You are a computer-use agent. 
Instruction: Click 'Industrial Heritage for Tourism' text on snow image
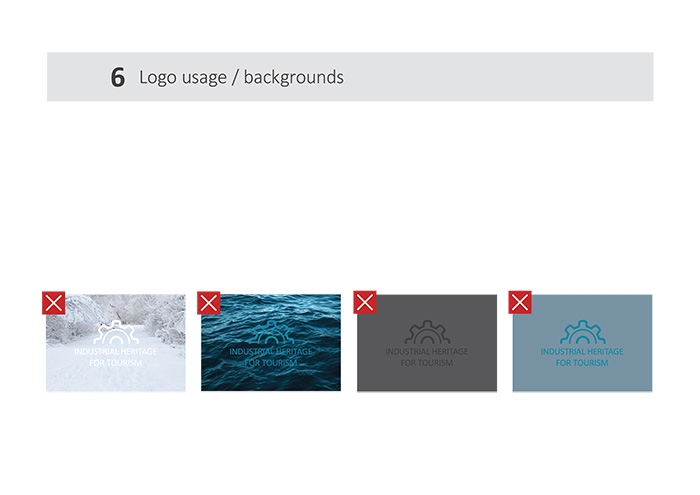pos(115,357)
